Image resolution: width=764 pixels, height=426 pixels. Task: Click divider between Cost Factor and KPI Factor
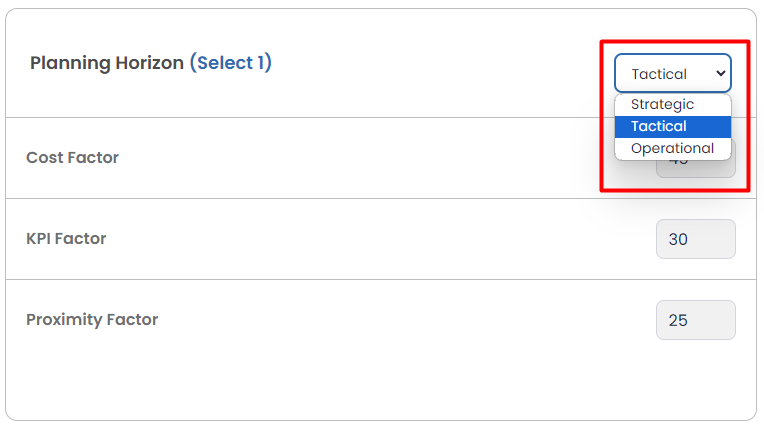click(380, 198)
